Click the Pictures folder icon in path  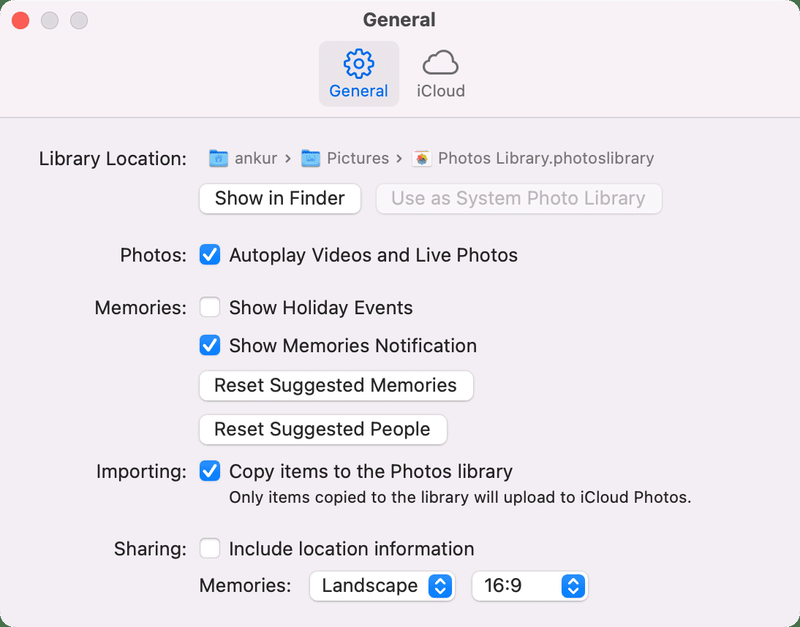click(x=310, y=158)
